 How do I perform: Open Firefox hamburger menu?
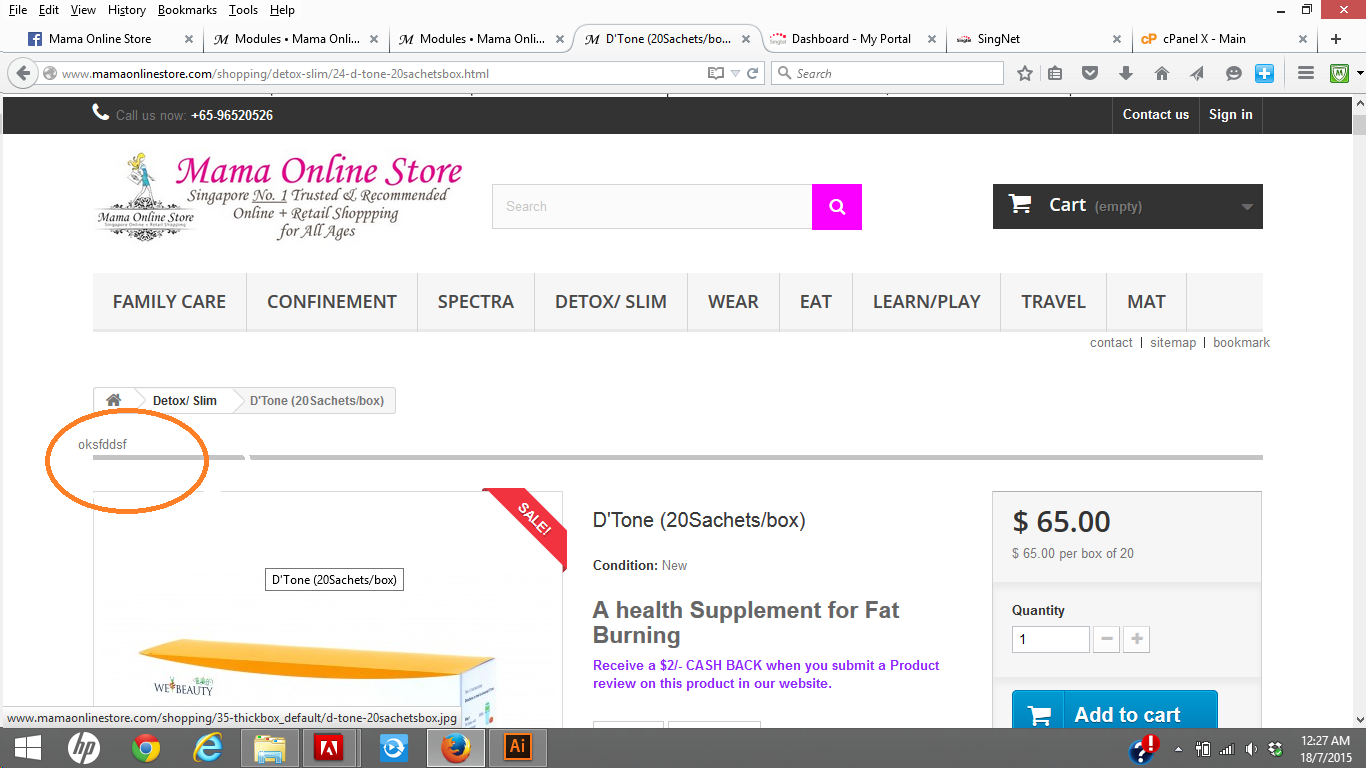1305,73
